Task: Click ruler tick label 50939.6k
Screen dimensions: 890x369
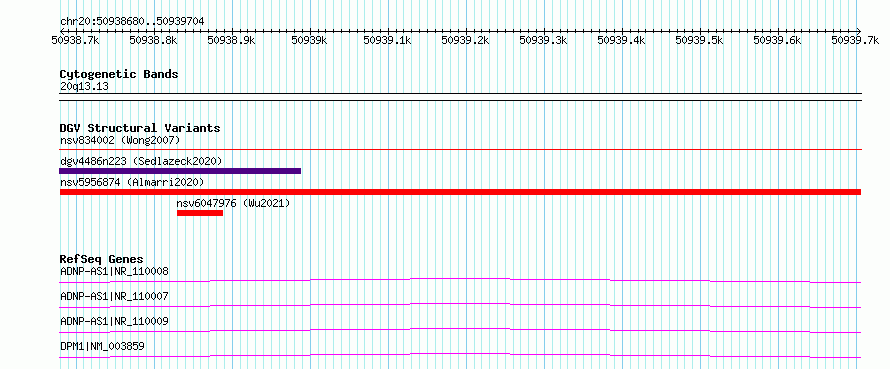Action: 778,40
